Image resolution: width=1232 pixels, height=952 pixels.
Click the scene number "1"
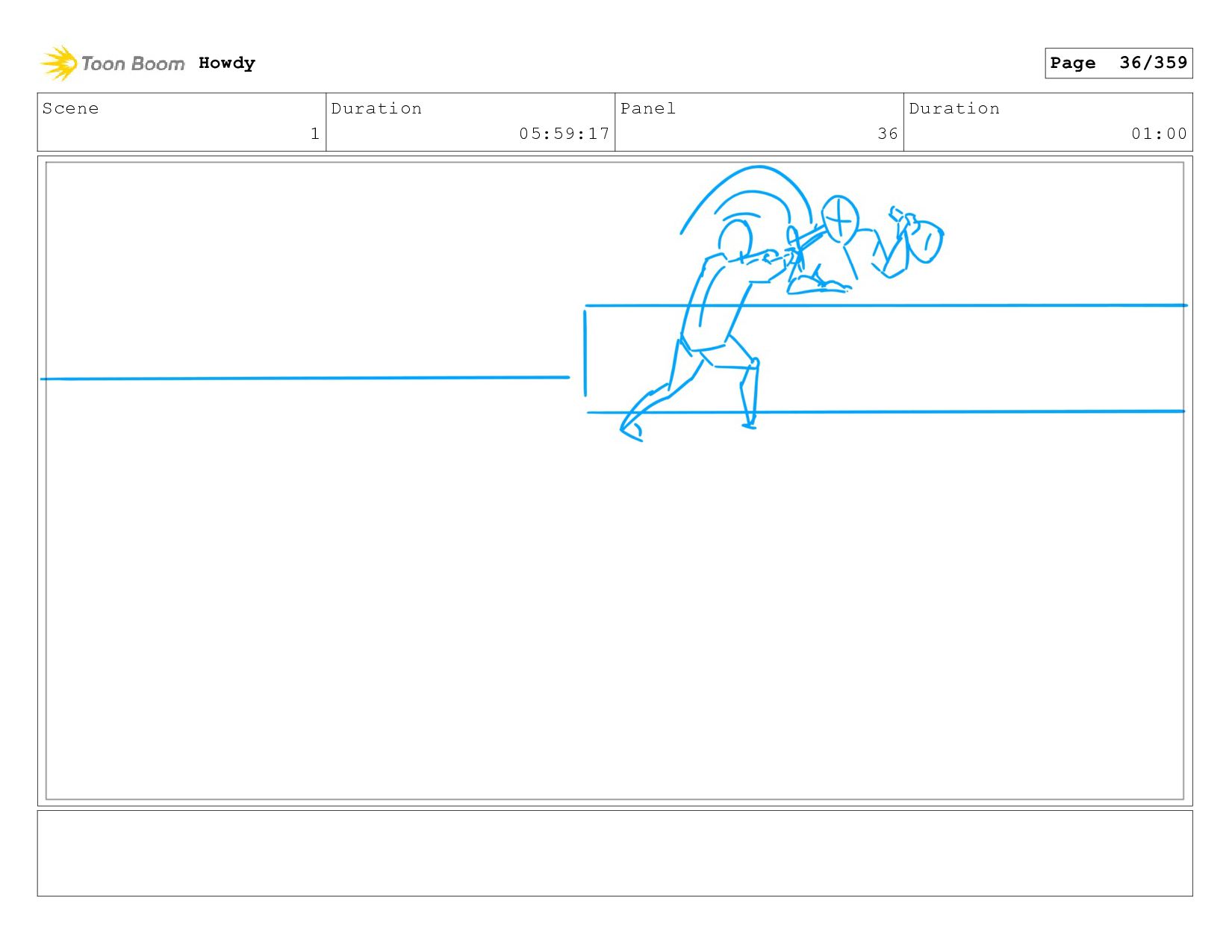(315, 134)
